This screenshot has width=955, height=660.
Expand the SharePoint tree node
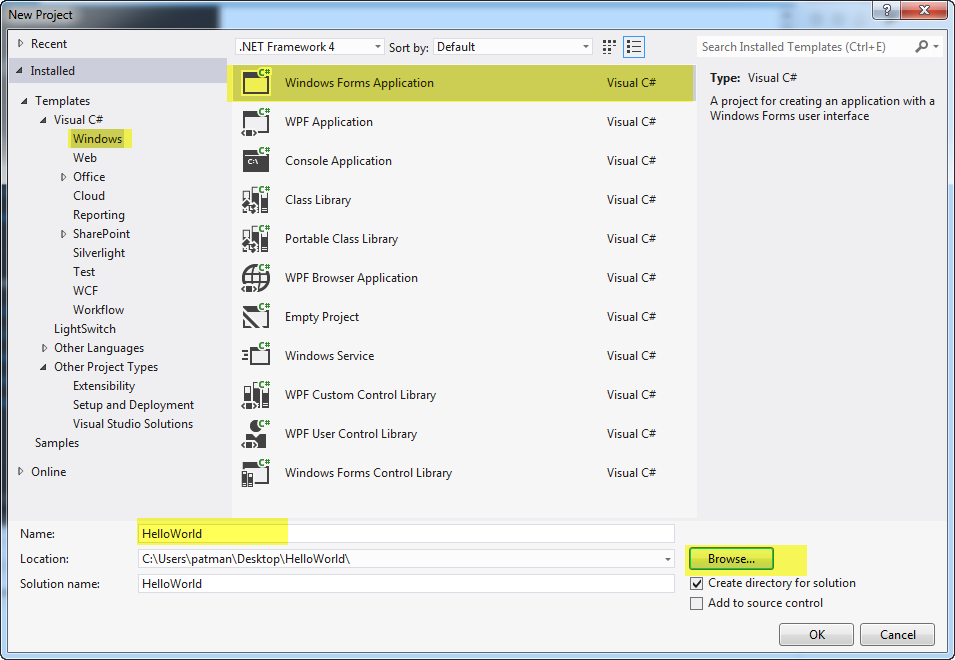(x=63, y=234)
